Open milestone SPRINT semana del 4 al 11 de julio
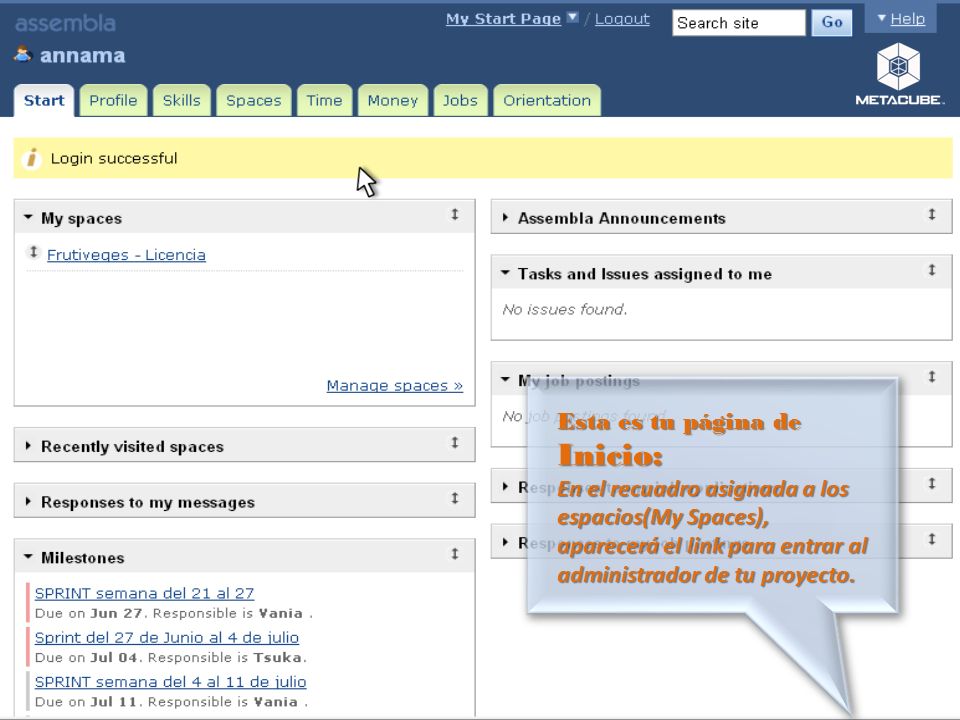Image resolution: width=960 pixels, height=720 pixels. coord(171,681)
